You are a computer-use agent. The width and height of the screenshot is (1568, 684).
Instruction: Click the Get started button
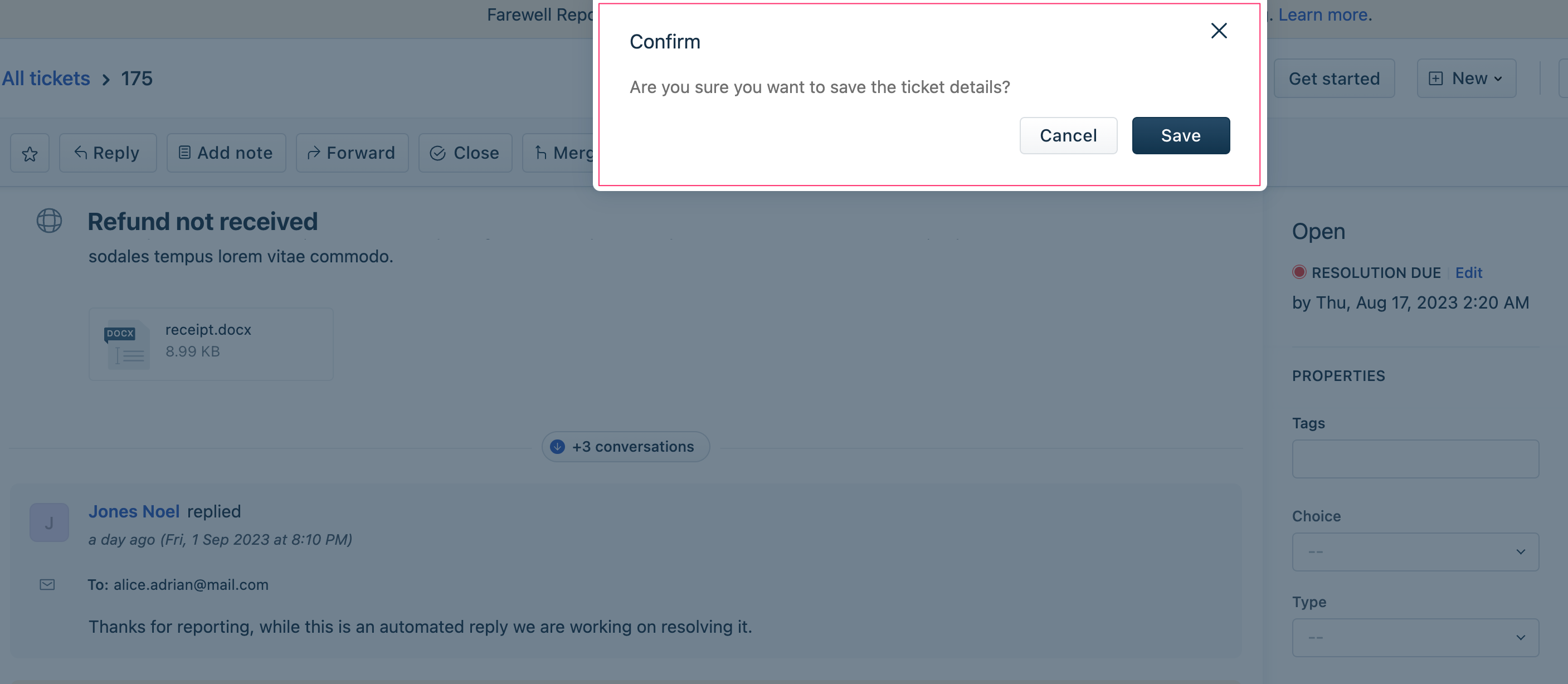click(1334, 77)
